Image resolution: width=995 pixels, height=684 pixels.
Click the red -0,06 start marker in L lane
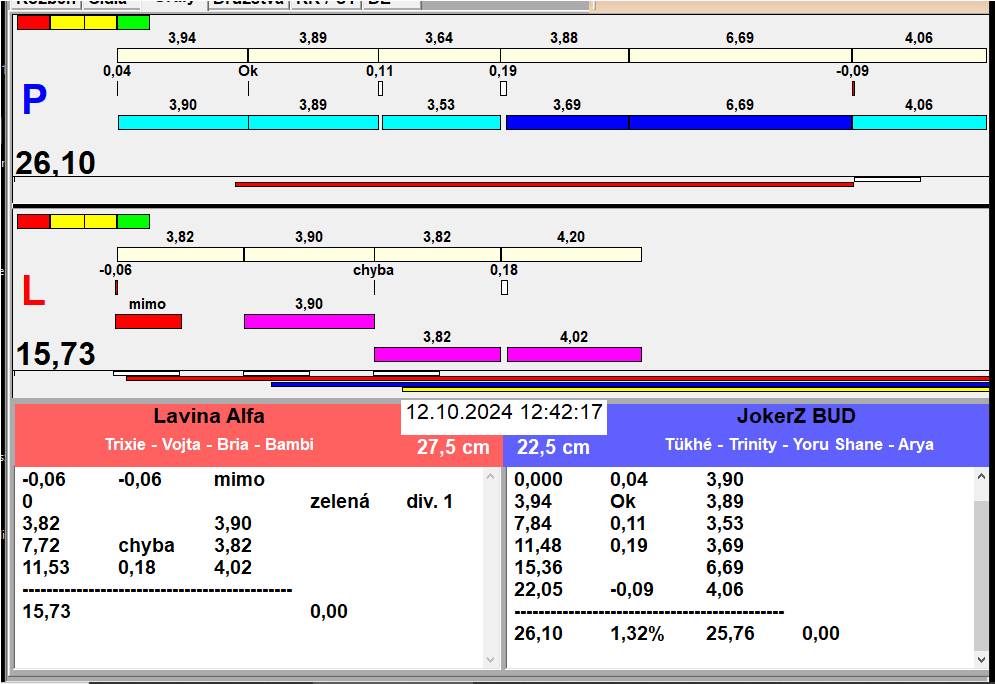116,287
